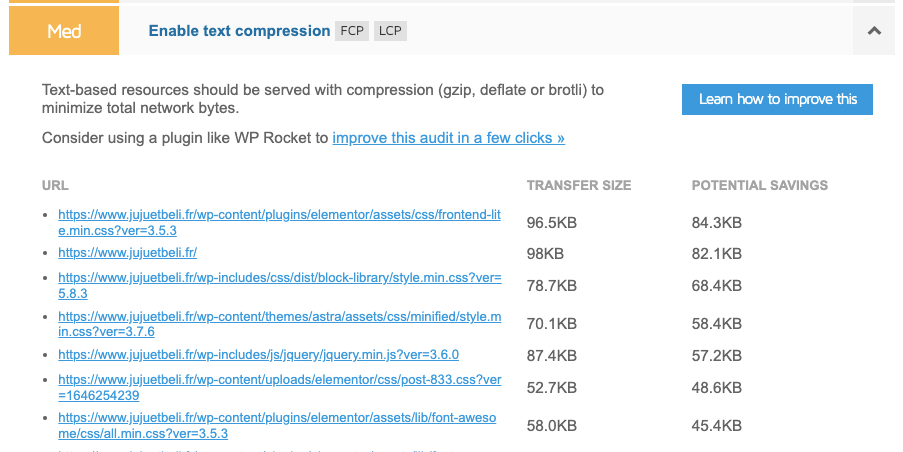Collapse the Enable text compression audit chevron

point(874,31)
